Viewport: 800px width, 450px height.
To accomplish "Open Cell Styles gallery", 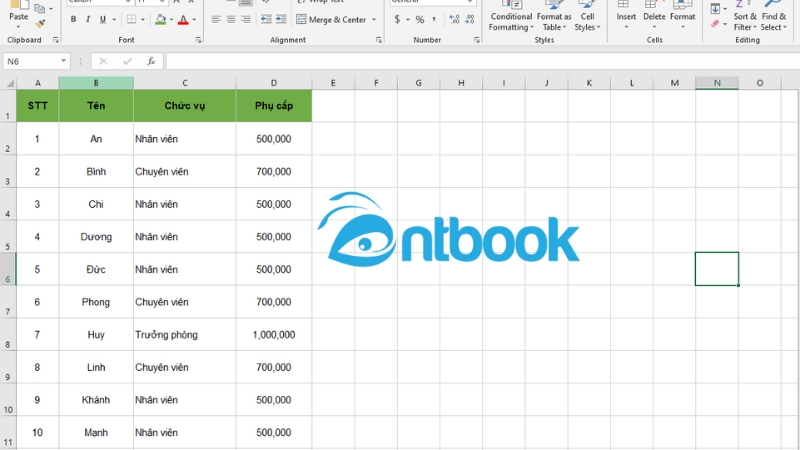I will click(x=587, y=16).
